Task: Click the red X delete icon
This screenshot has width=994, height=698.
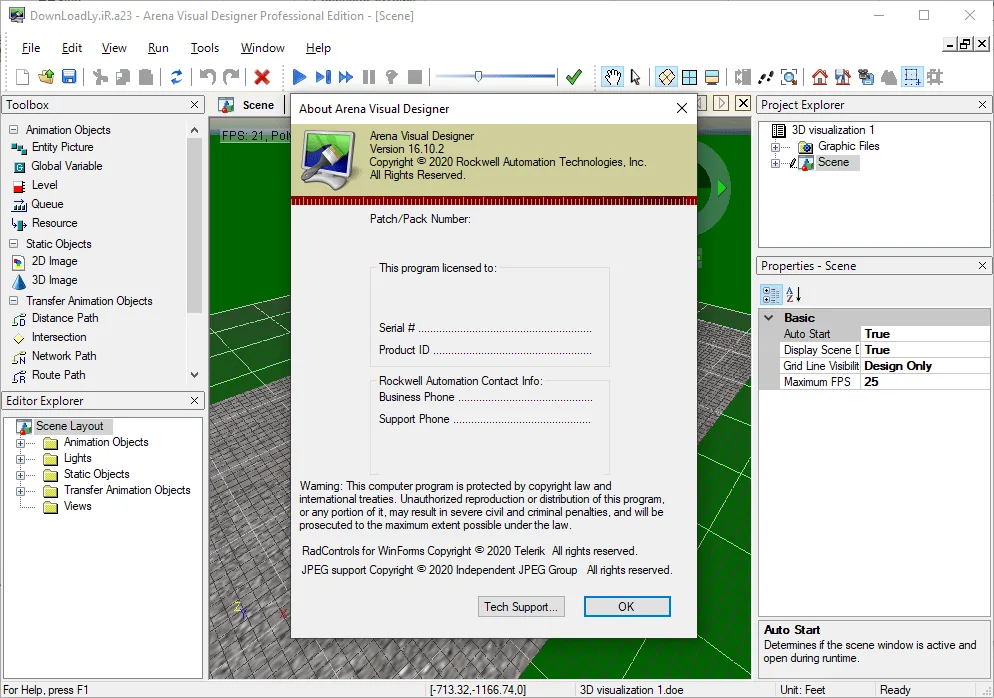Action: pos(262,77)
